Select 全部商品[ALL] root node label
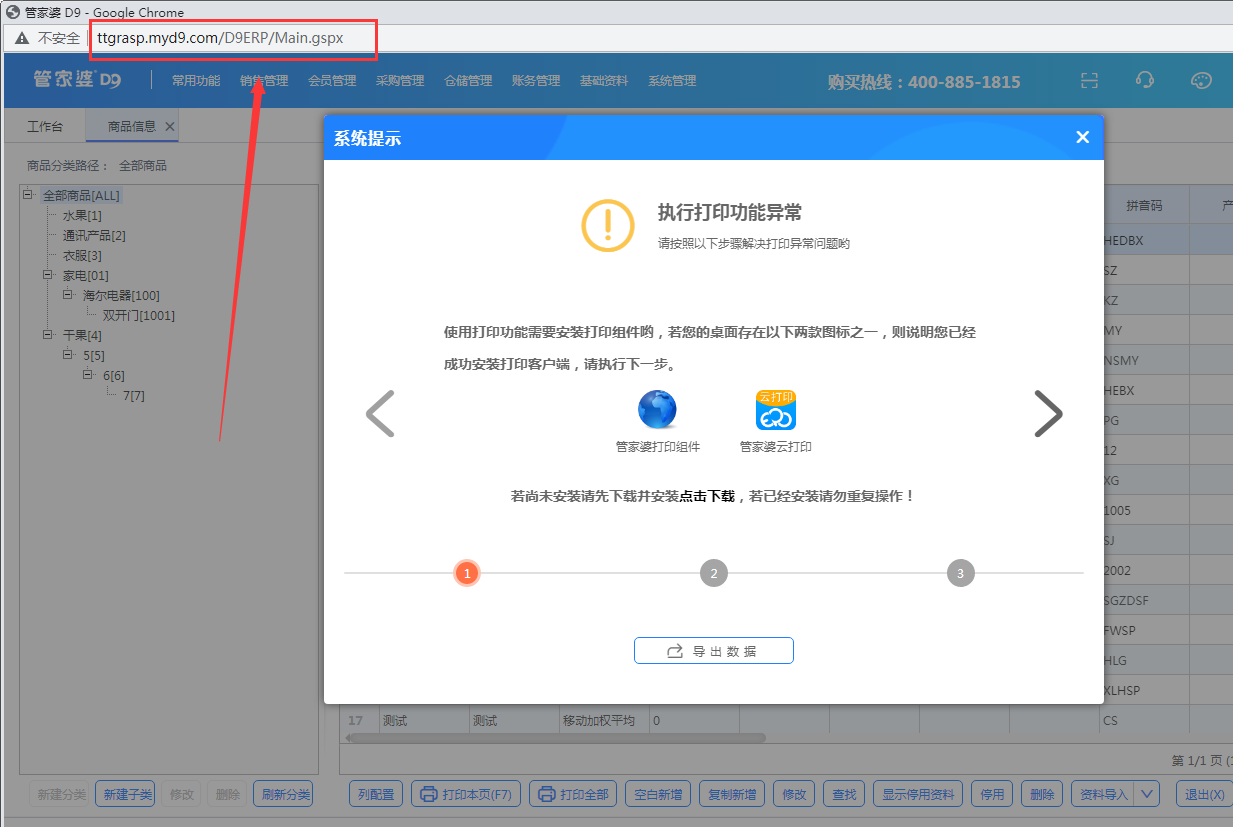1233x827 pixels. pyautogui.click(x=81, y=195)
